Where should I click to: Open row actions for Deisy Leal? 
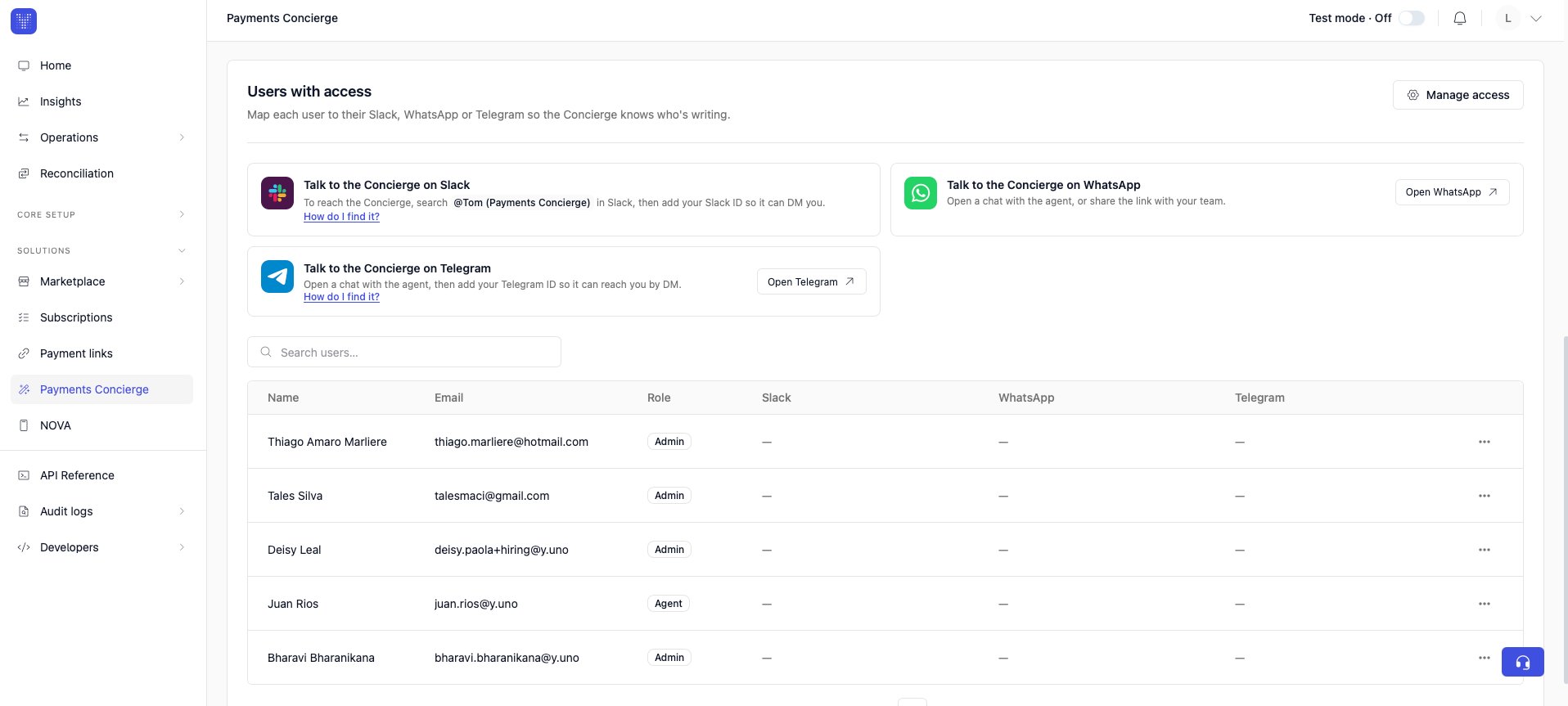tap(1485, 550)
